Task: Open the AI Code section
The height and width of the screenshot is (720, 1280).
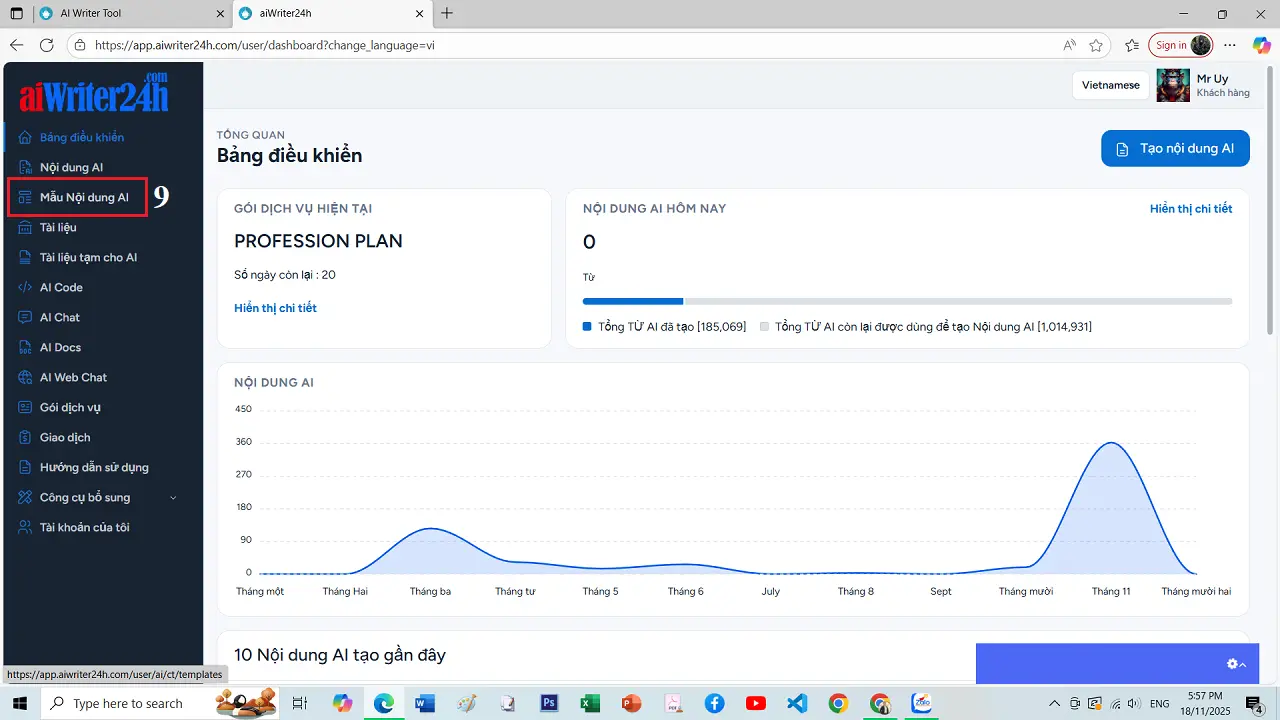Action: 60,287
